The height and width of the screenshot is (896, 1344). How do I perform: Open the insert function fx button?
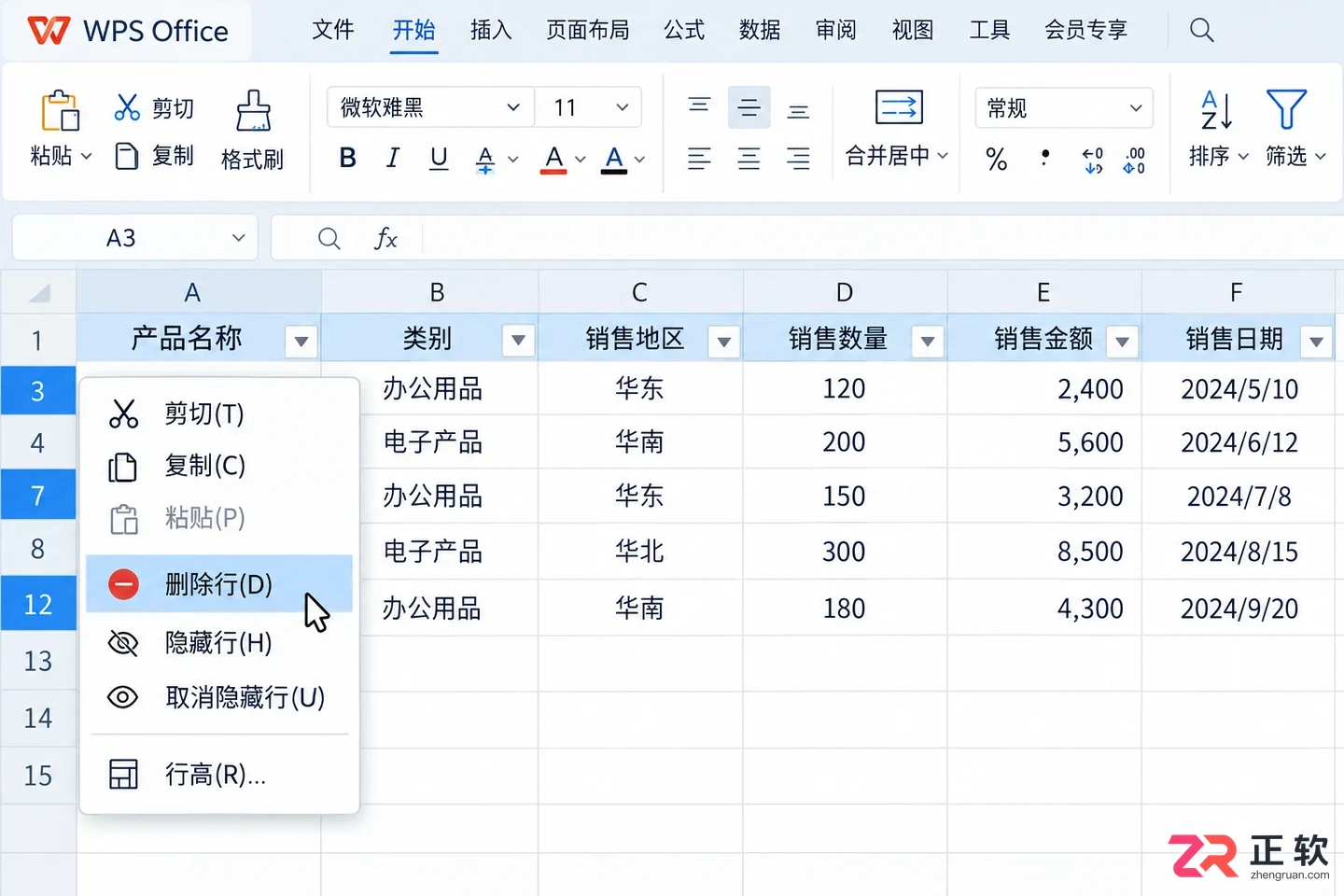click(385, 239)
